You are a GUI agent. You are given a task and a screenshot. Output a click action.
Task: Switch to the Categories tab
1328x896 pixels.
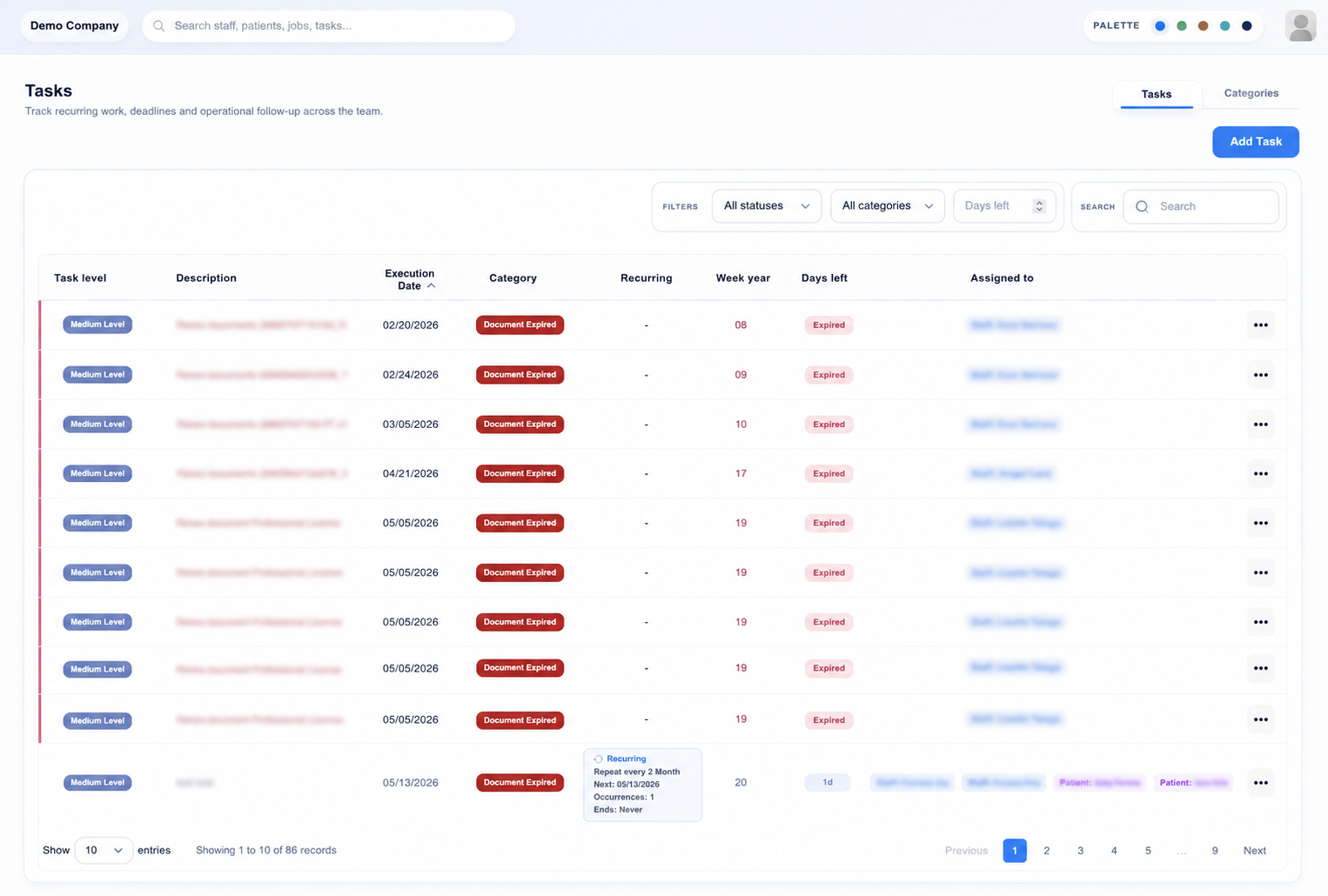pos(1251,93)
